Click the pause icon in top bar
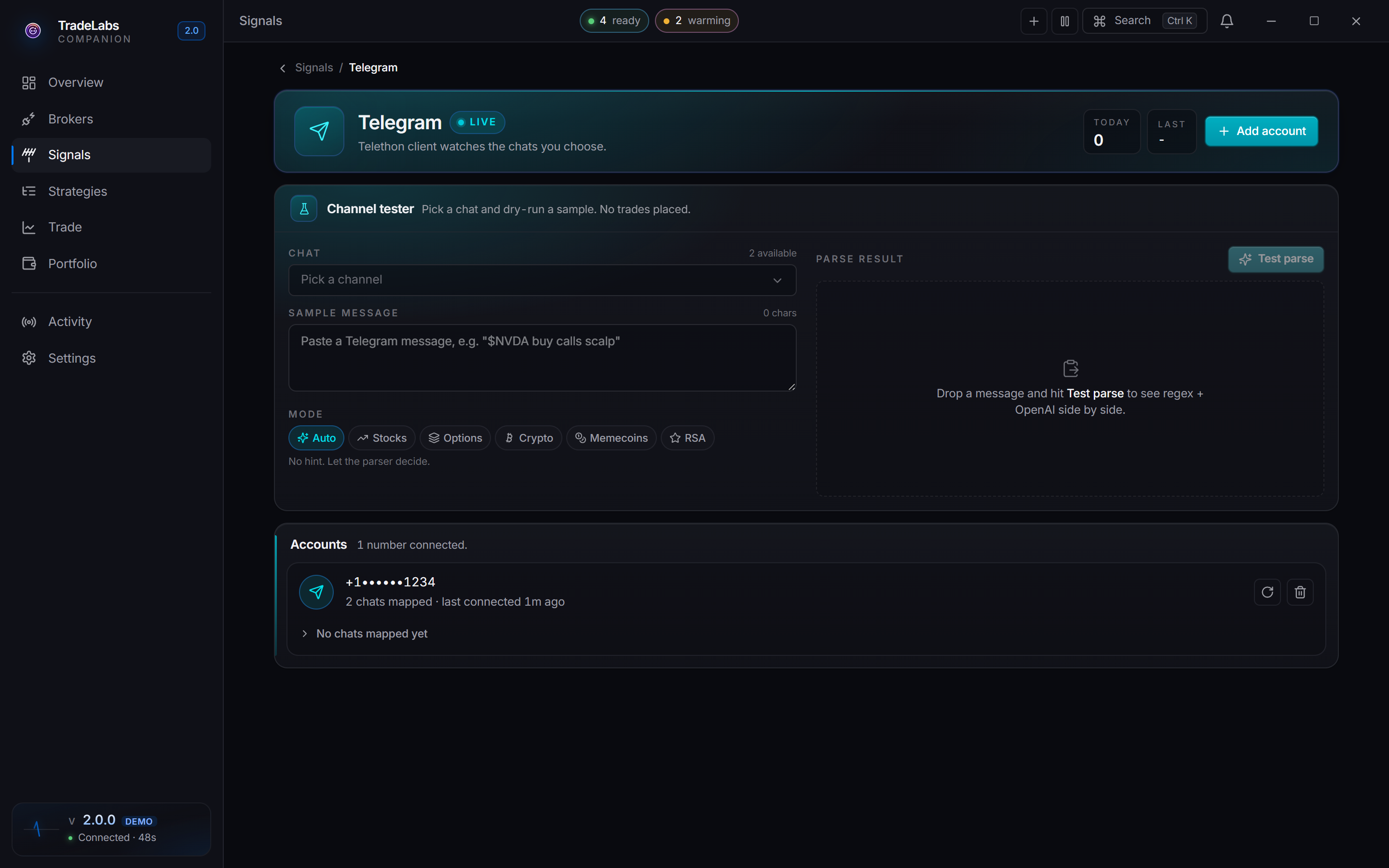The image size is (1389, 868). tap(1065, 21)
